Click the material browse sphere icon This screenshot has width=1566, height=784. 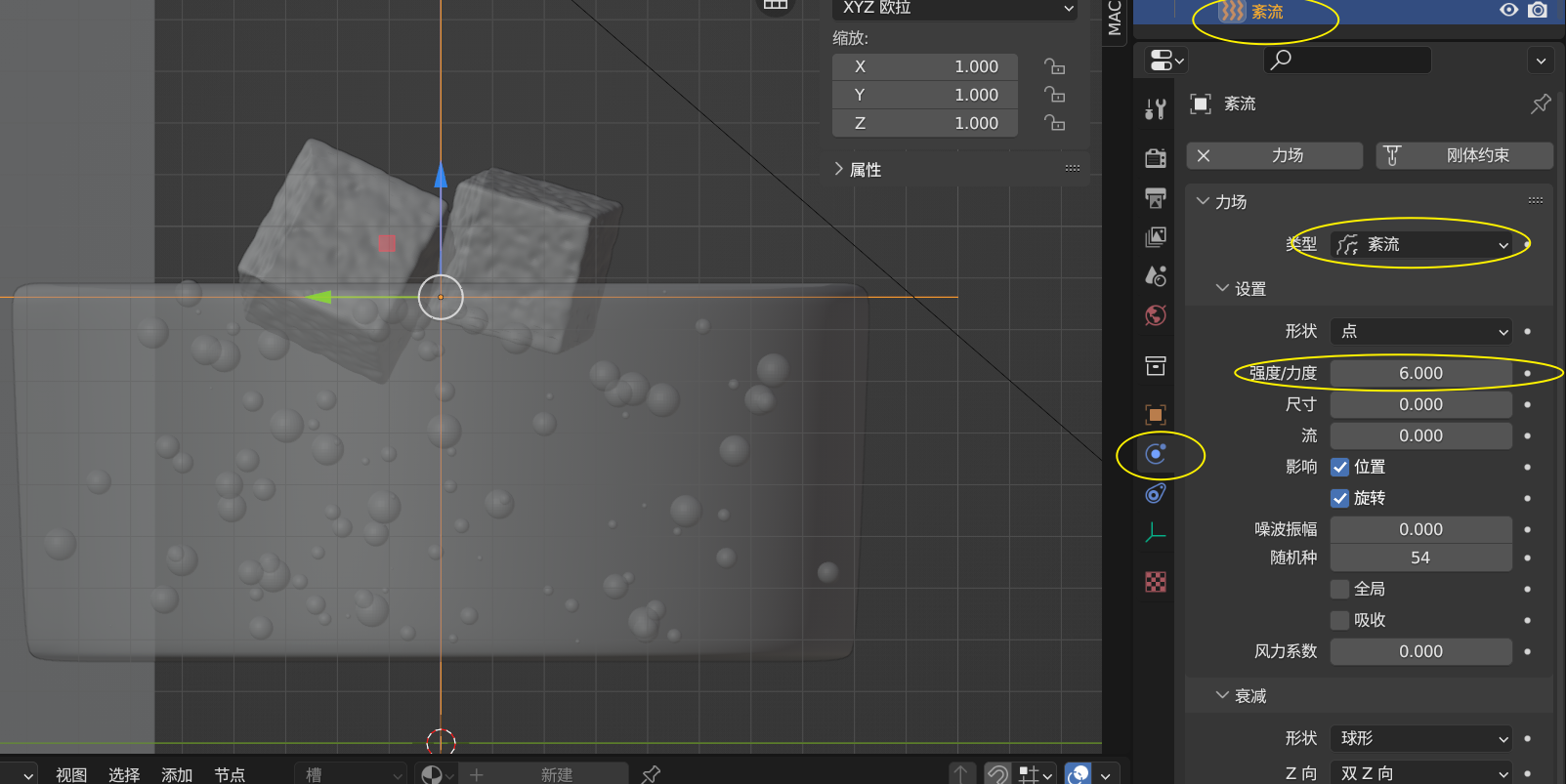(x=437, y=774)
